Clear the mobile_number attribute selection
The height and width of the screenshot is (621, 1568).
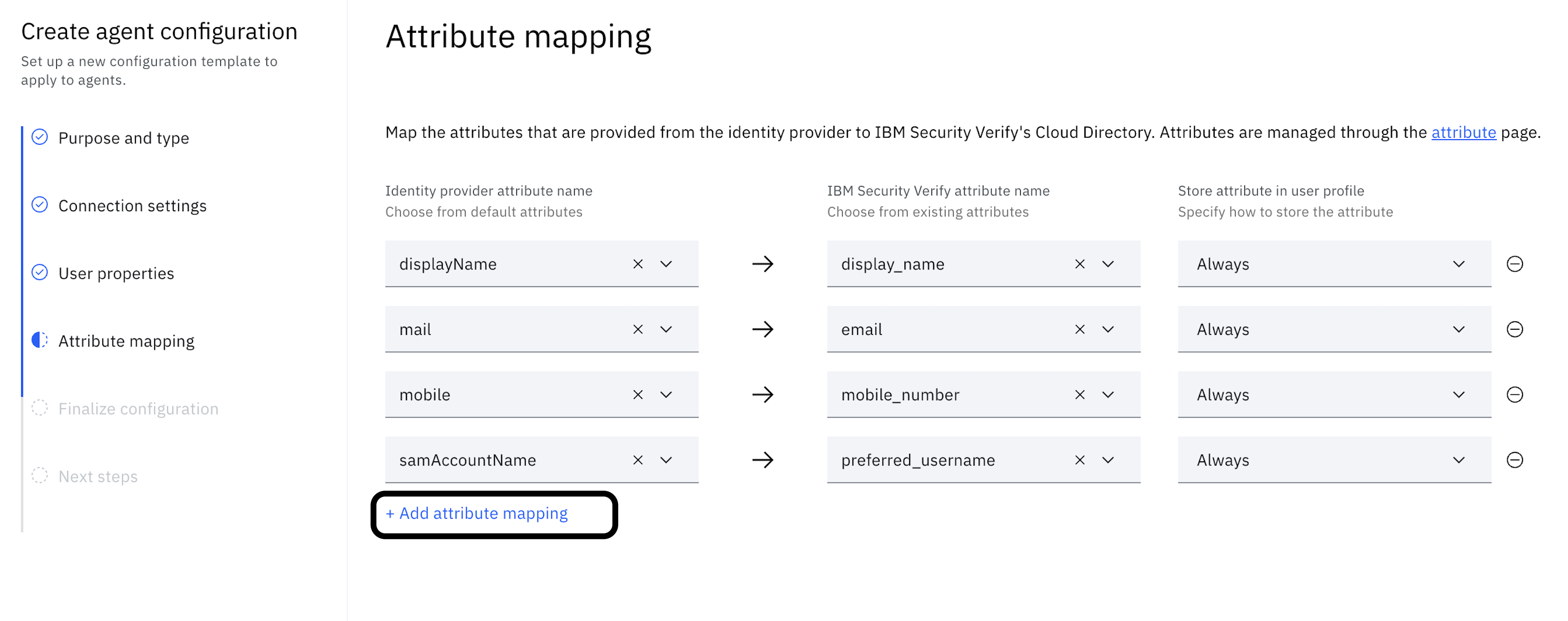[x=1079, y=395]
